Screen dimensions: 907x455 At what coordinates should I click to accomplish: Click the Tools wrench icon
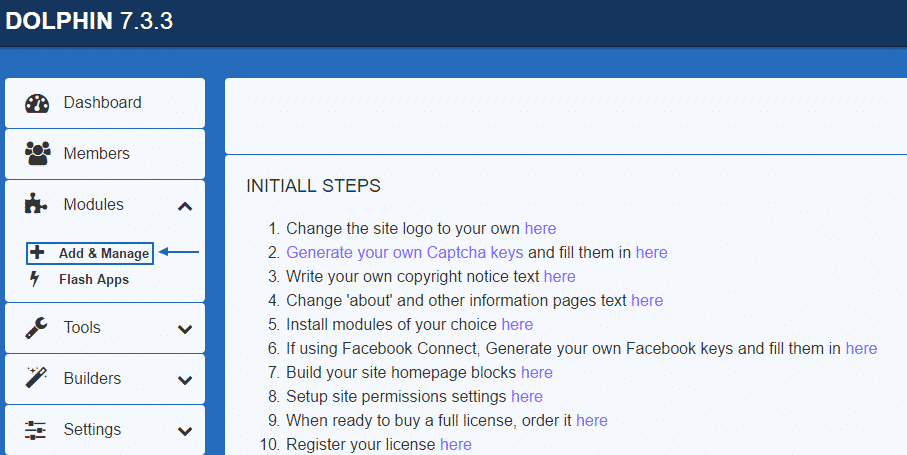[36, 328]
